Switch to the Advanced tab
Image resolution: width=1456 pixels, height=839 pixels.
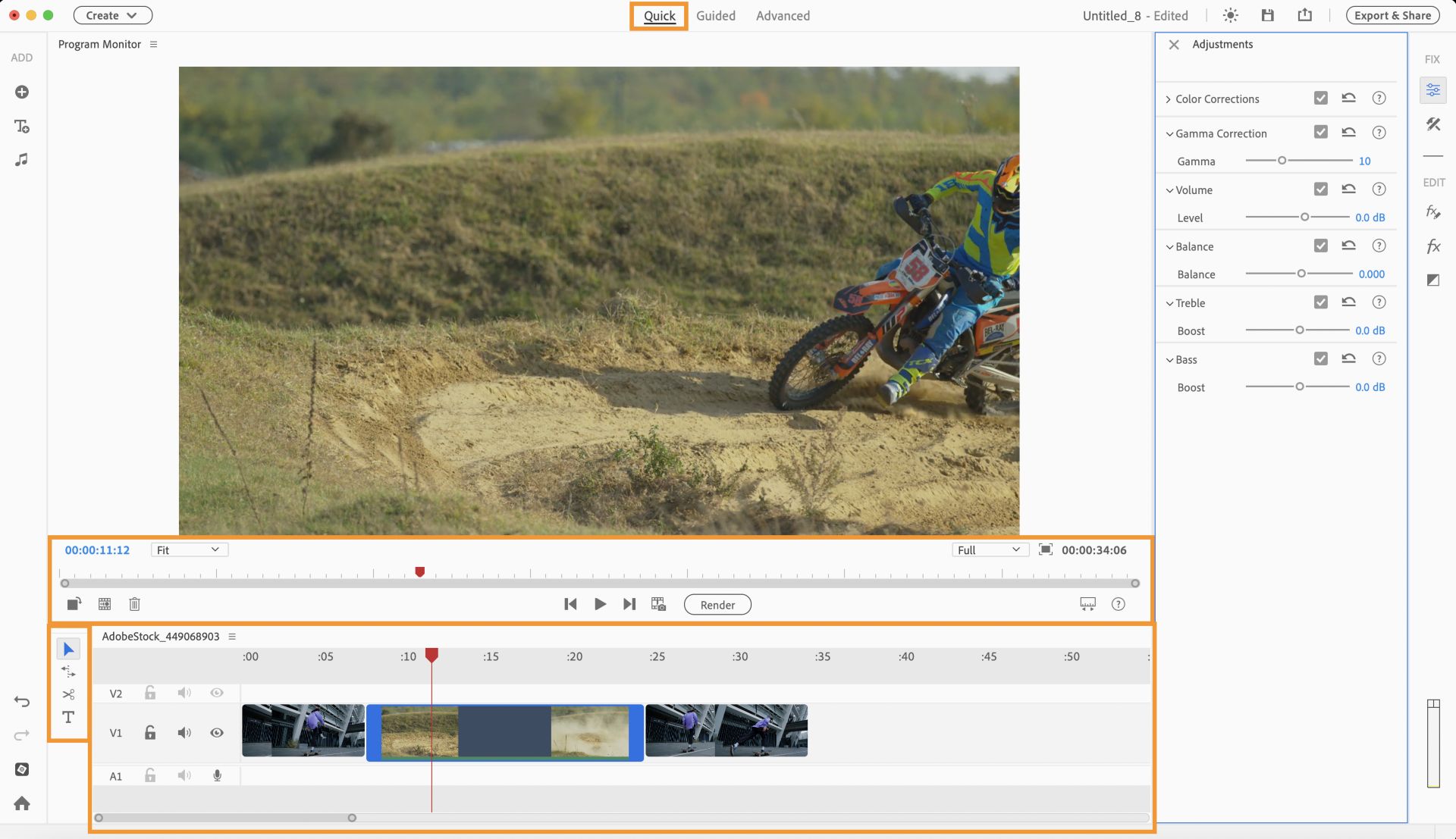tap(783, 16)
